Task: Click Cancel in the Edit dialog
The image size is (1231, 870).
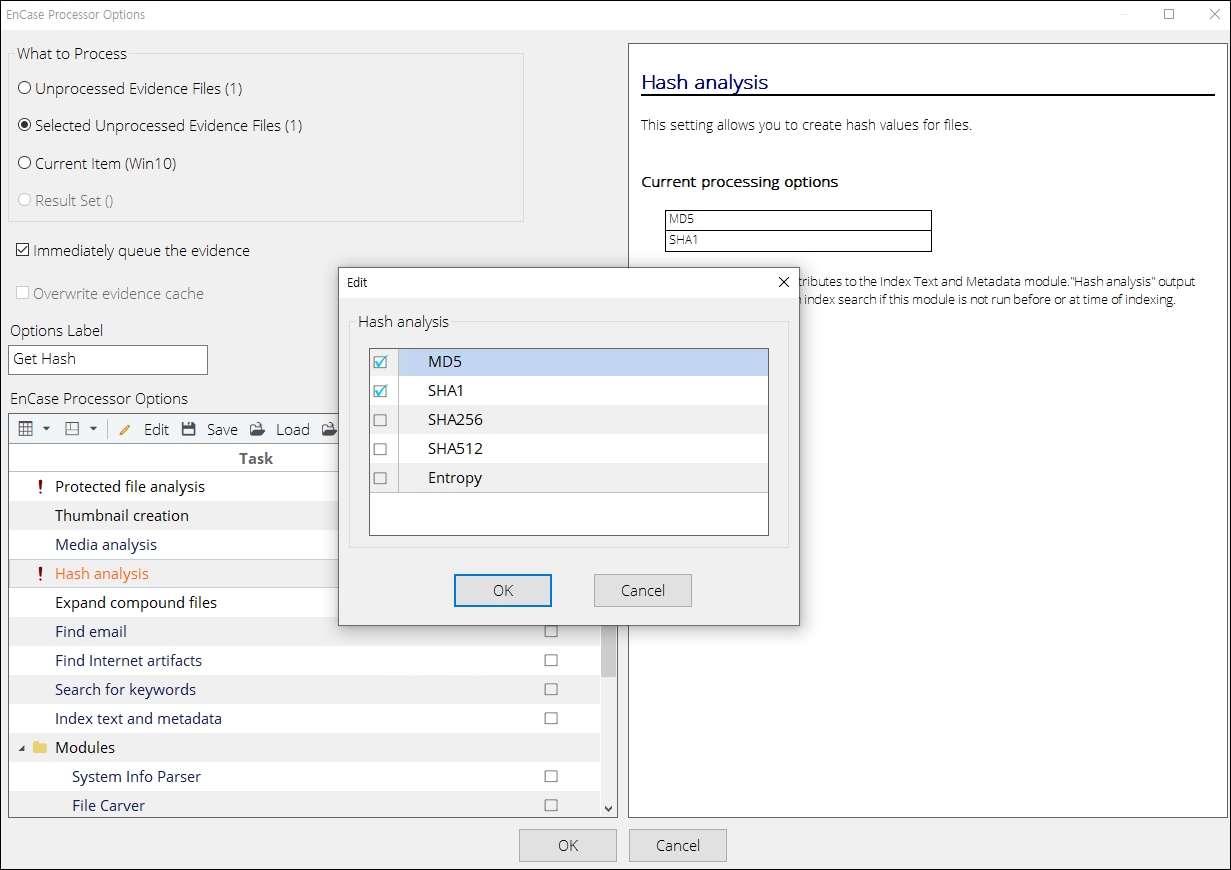Action: (x=643, y=590)
